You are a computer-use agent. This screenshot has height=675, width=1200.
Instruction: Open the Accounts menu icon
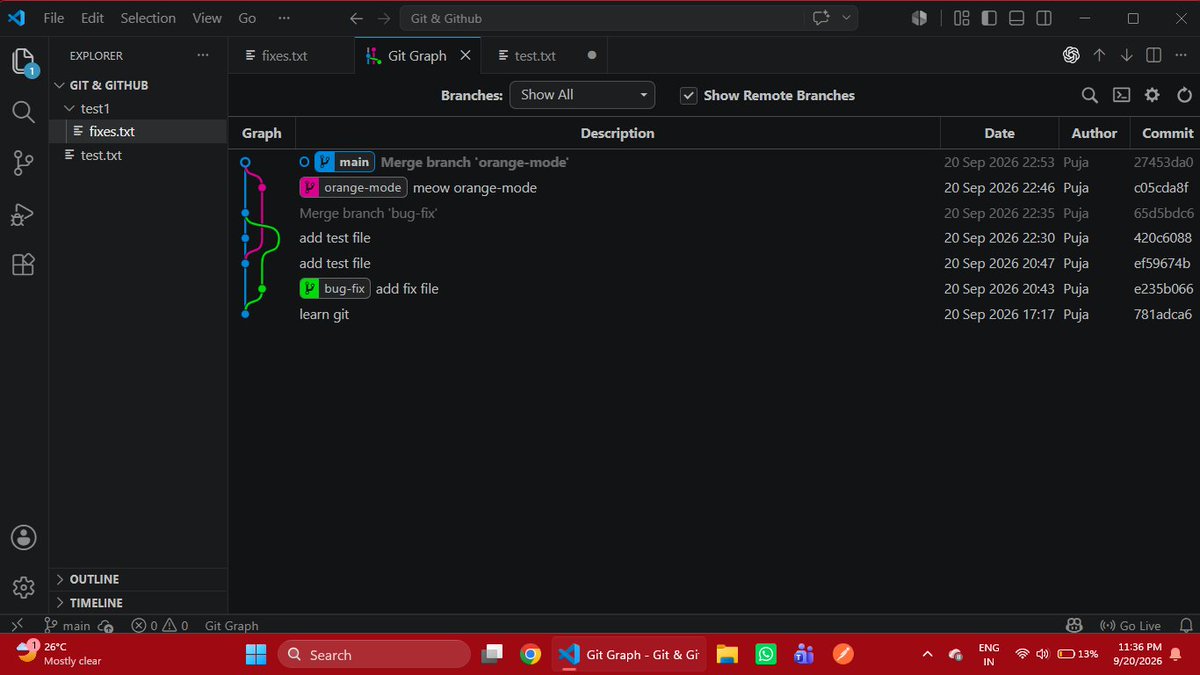tap(24, 537)
